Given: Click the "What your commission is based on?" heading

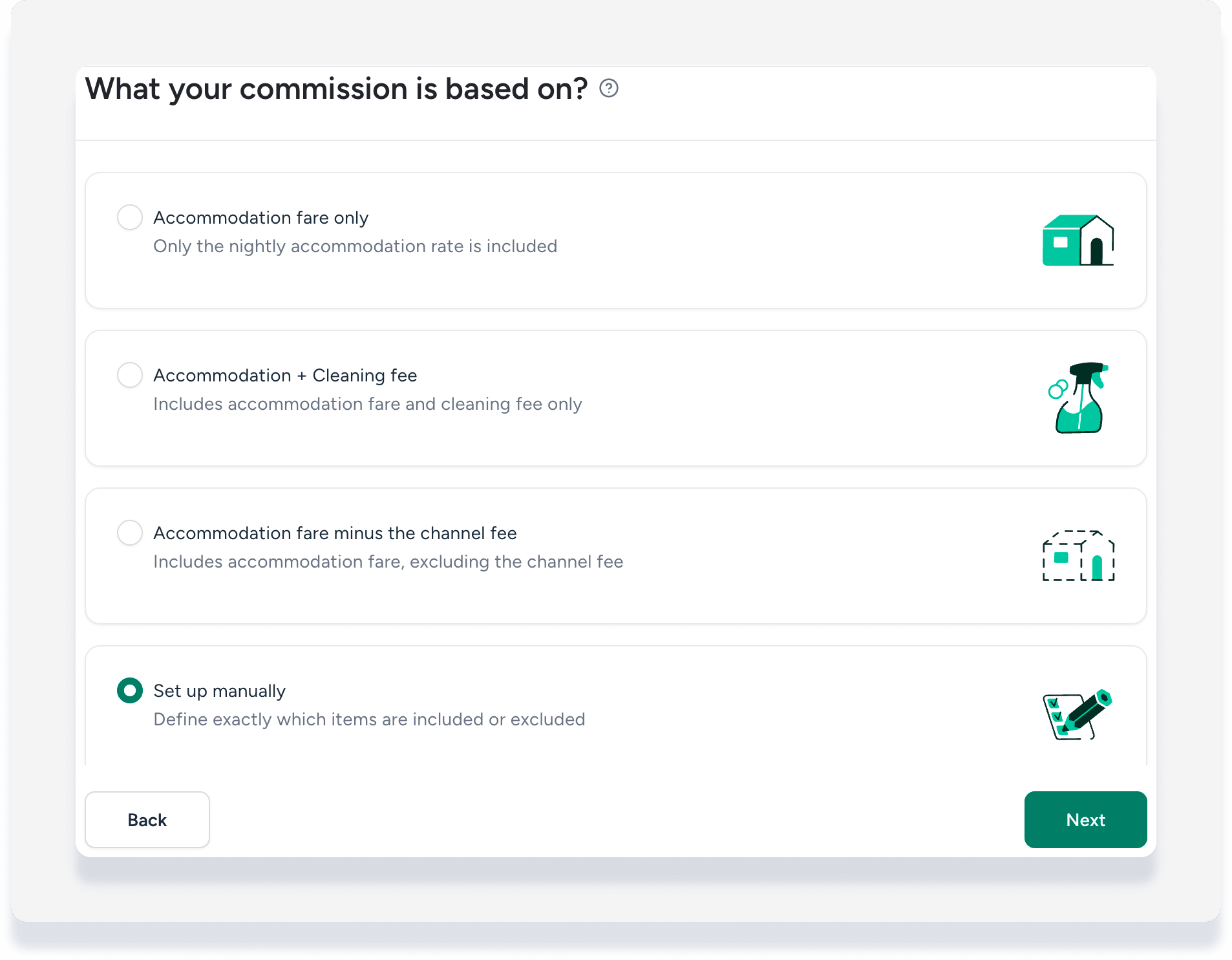Looking at the screenshot, I should [336, 89].
